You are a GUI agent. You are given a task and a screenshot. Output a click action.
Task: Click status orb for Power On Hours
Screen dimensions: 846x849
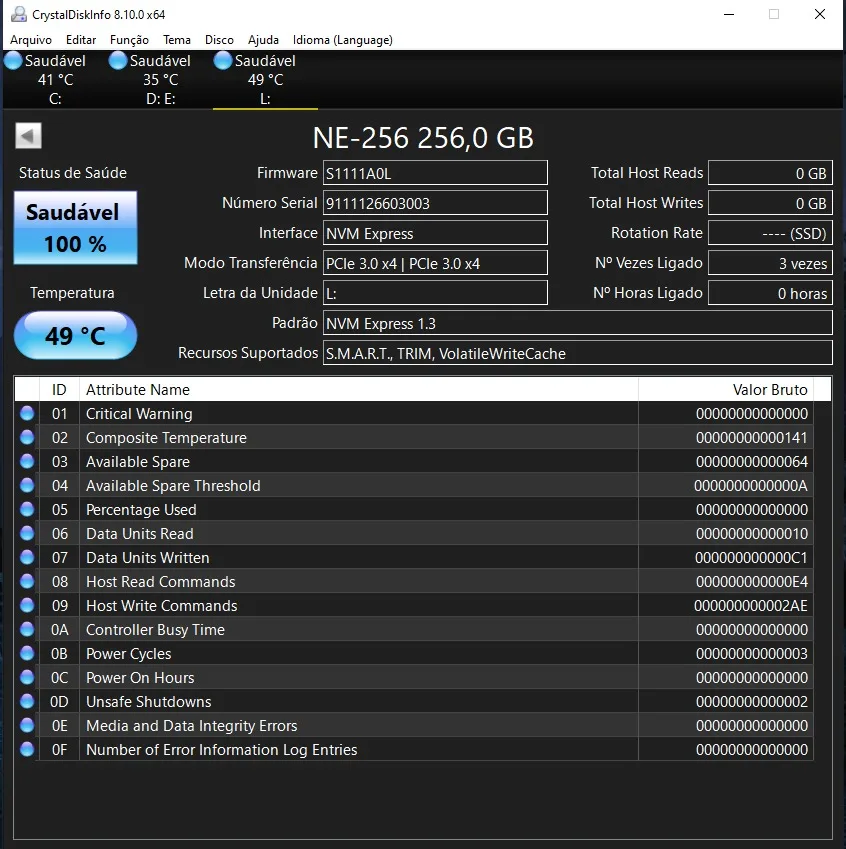tap(27, 677)
